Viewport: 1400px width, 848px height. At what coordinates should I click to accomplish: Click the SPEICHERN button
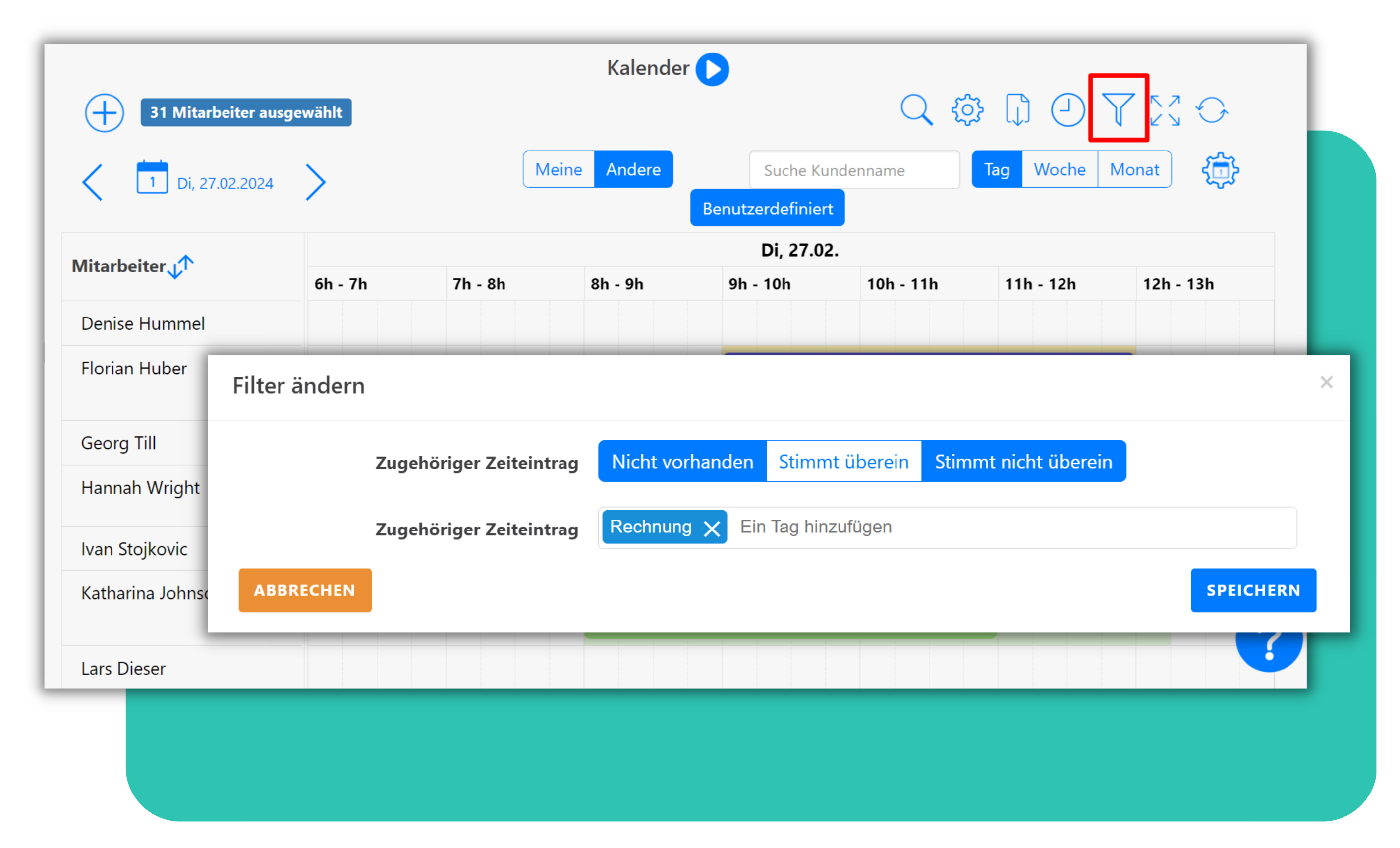click(1253, 590)
